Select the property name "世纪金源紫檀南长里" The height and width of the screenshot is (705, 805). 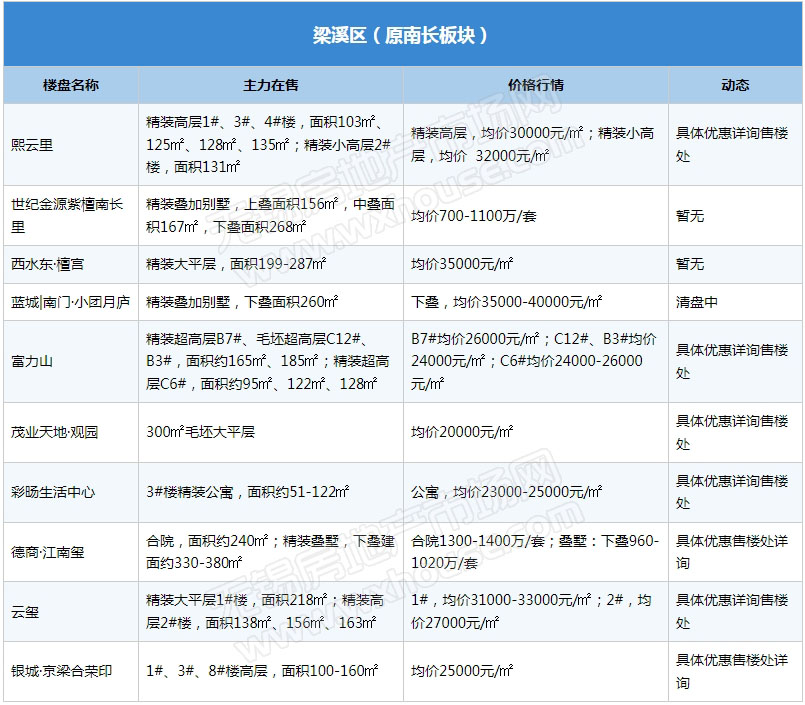67,215
